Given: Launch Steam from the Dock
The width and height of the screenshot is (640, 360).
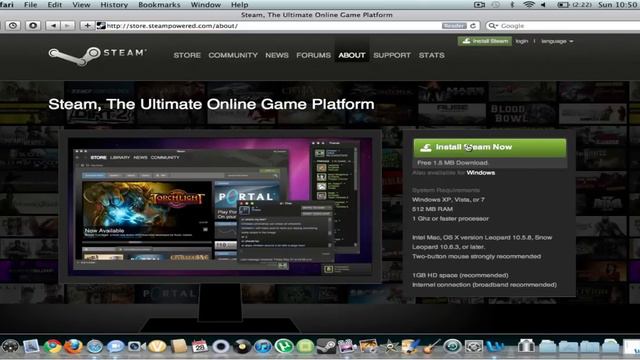Looking at the screenshot, I should (x=326, y=347).
